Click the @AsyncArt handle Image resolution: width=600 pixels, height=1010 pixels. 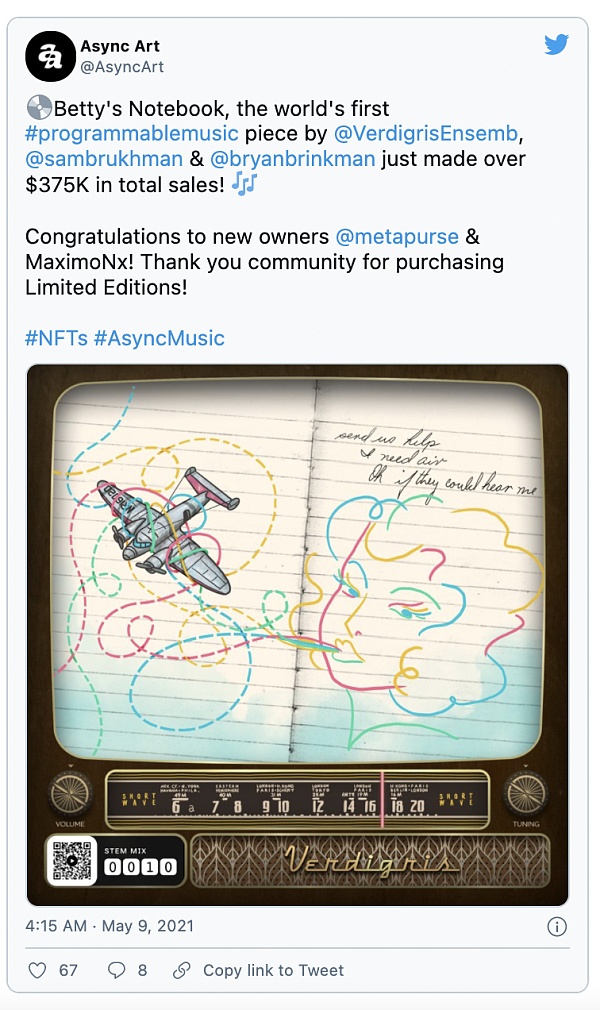(x=122, y=67)
